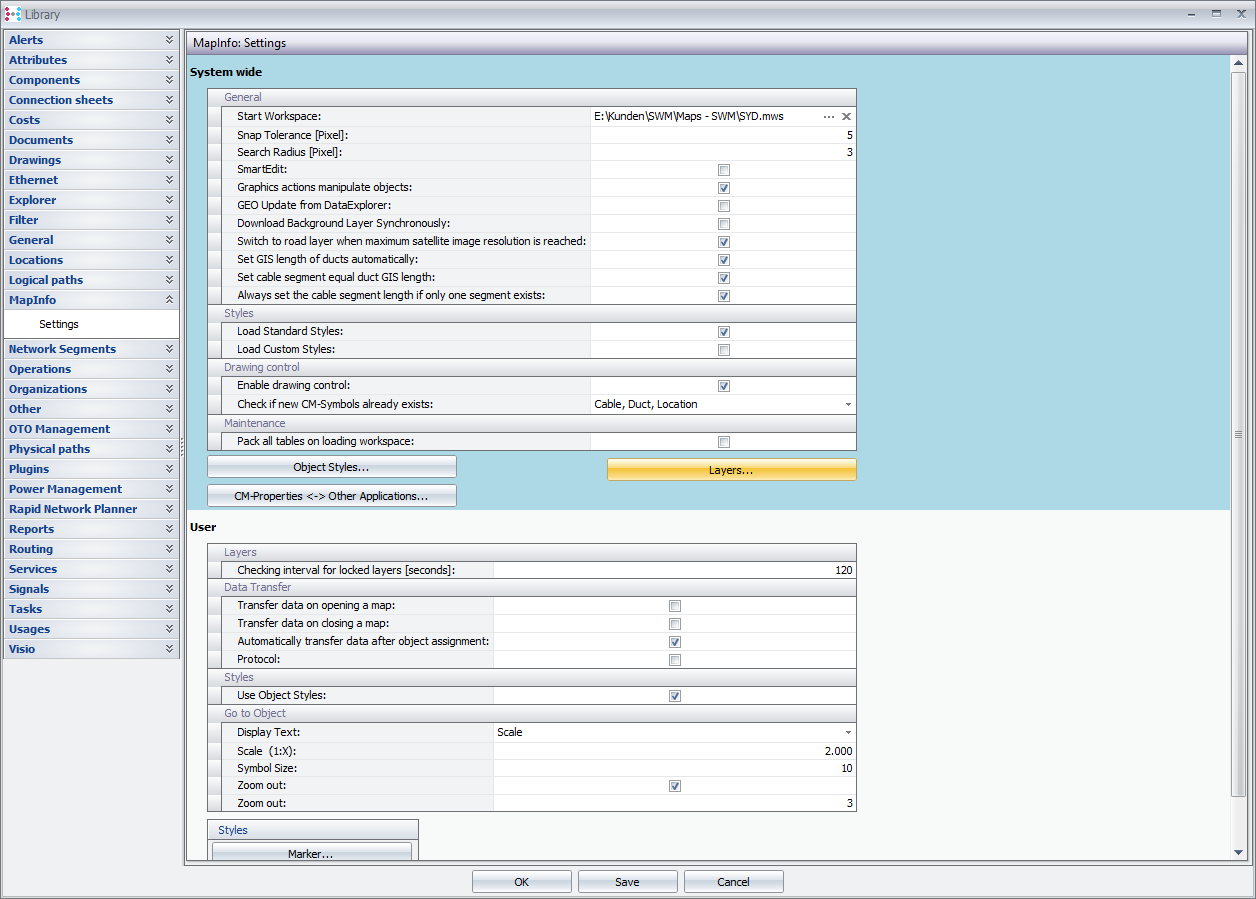Disable the Enable drawing control checkbox
Image resolution: width=1256 pixels, height=899 pixels.
724,386
